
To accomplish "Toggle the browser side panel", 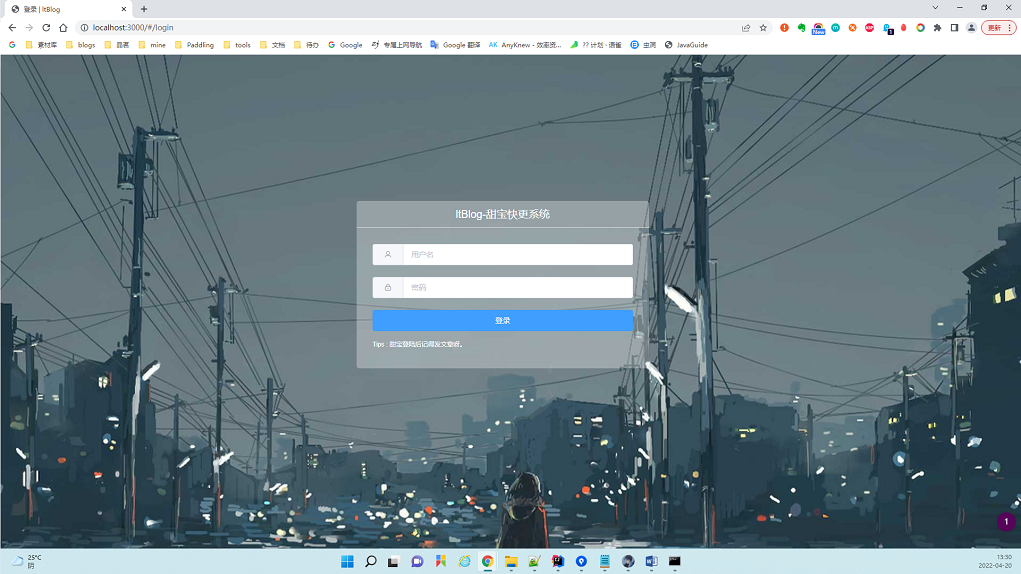I will pyautogui.click(x=954, y=27).
